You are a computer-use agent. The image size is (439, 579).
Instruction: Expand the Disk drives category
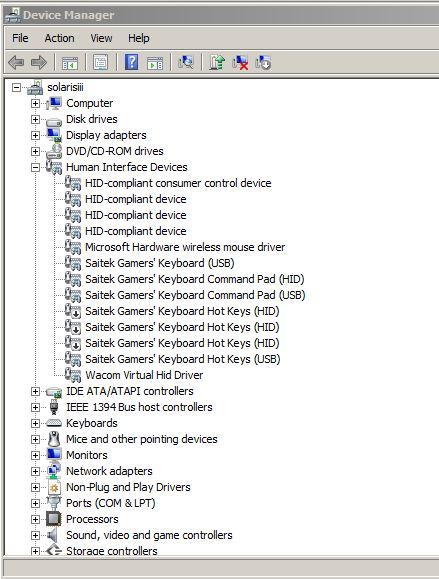pyautogui.click(x=35, y=119)
